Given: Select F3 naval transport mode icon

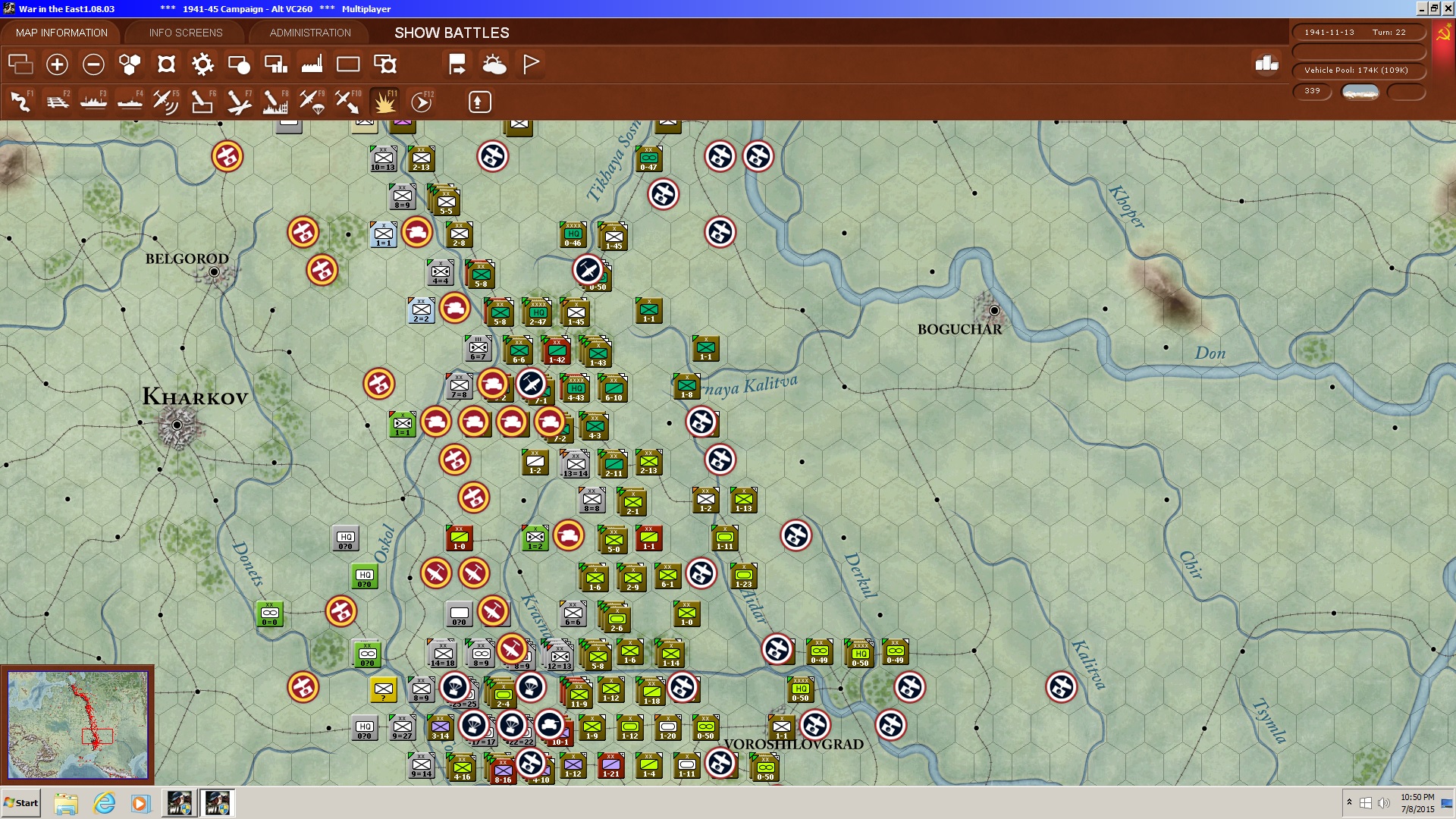Looking at the screenshot, I should point(93,102).
